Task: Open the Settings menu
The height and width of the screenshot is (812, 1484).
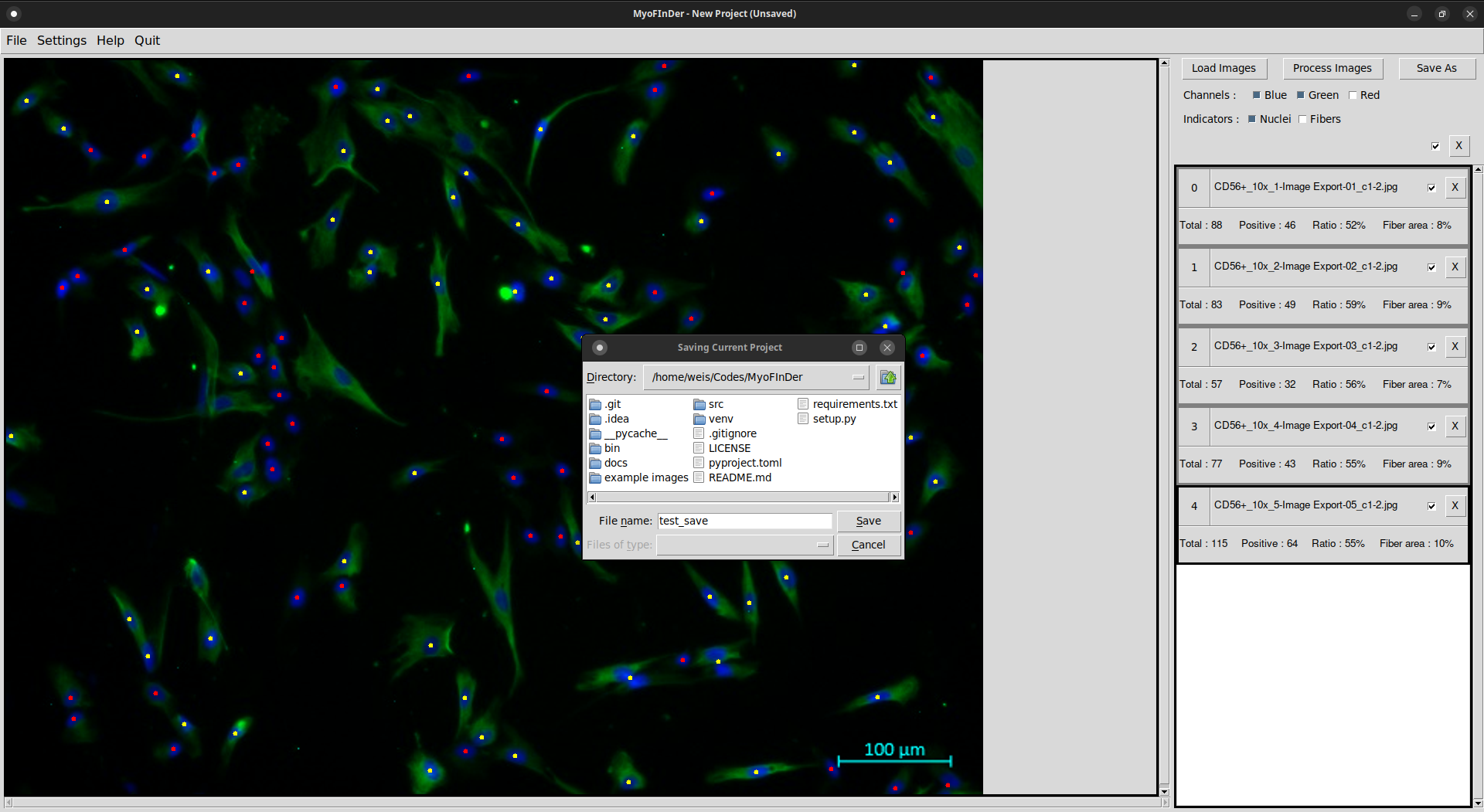Action: 62,40
